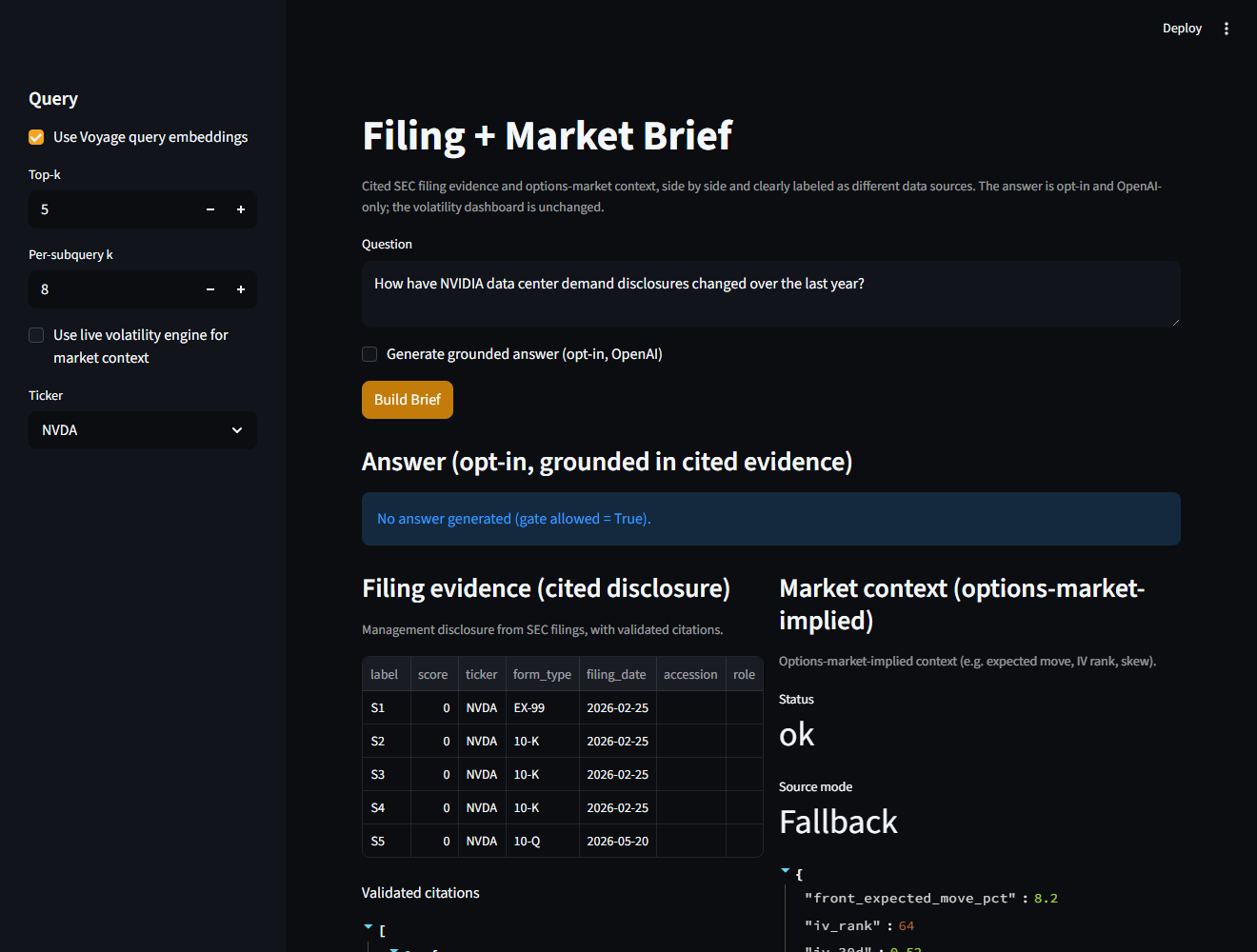Increase the Per-subquery k value

pyautogui.click(x=241, y=289)
